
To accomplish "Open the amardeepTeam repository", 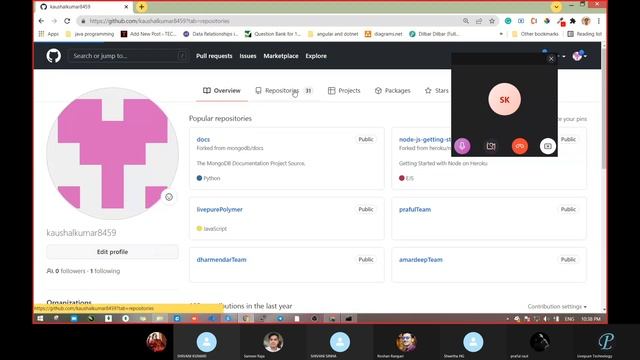I will pos(420,260).
